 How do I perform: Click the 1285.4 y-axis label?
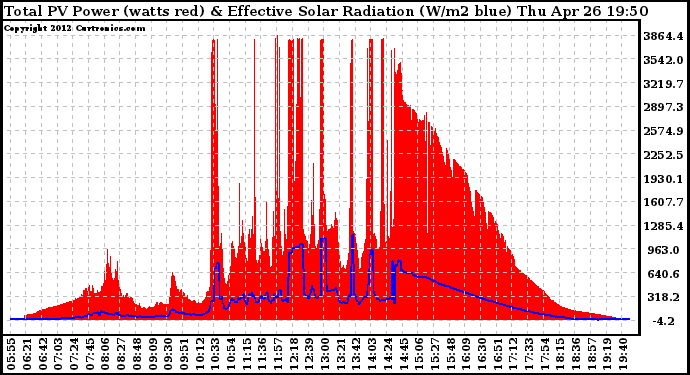coord(664,226)
